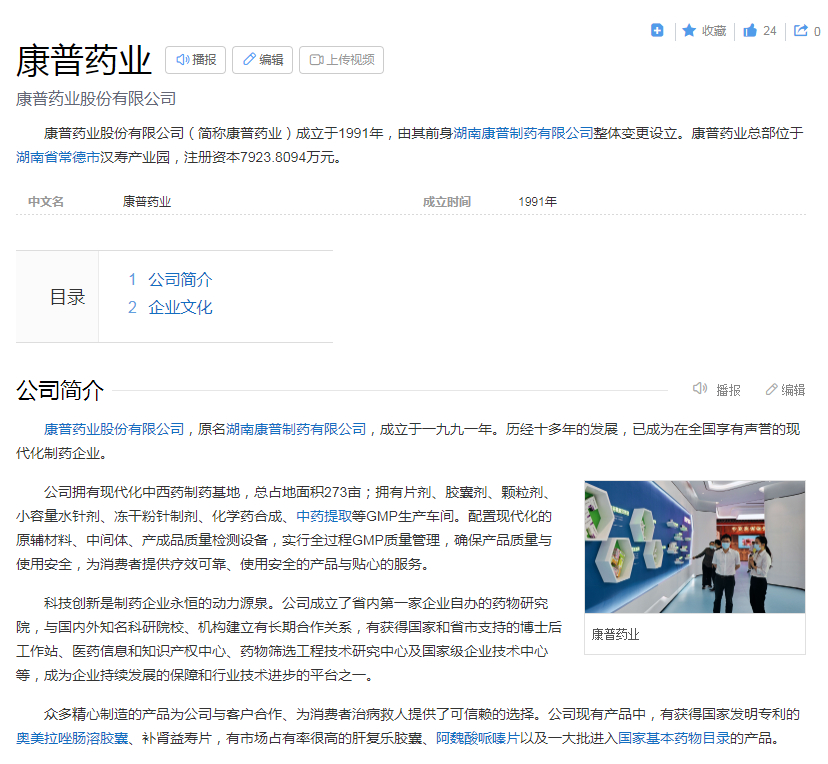828x764 pixels.
Task: Open the 阿魏酸哌嗪片 link
Action: coord(477,738)
